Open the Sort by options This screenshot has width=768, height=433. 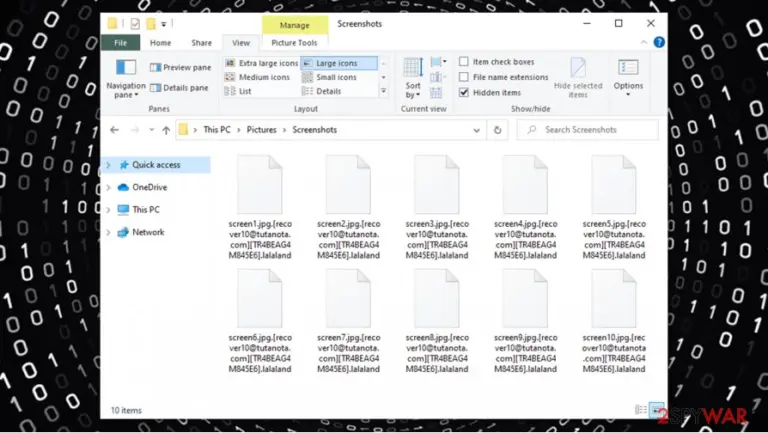(x=412, y=77)
